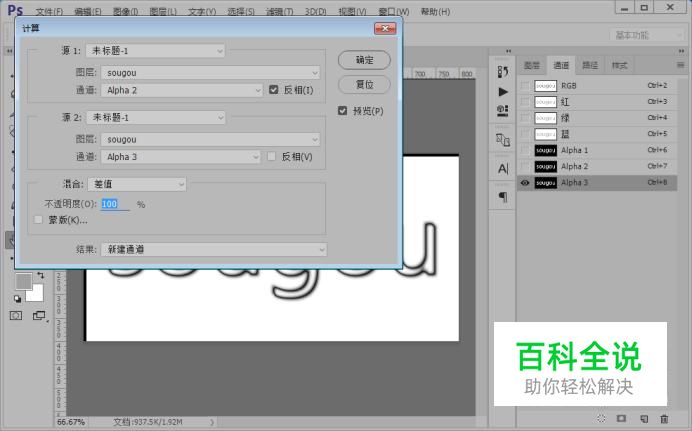692x431 pixels.
Task: Change screen mode icon
Action: coord(39,315)
